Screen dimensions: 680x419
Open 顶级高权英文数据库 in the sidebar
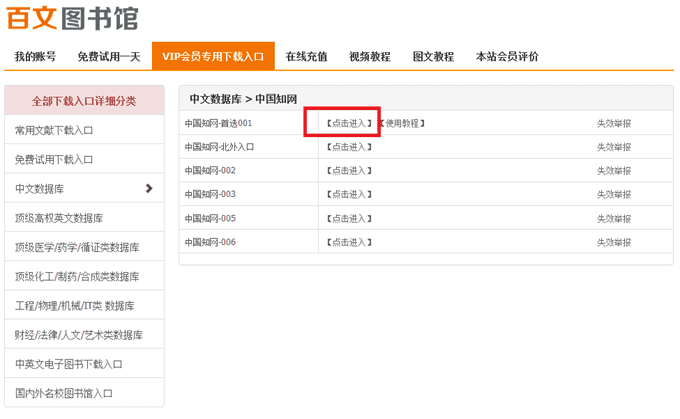tap(84, 218)
